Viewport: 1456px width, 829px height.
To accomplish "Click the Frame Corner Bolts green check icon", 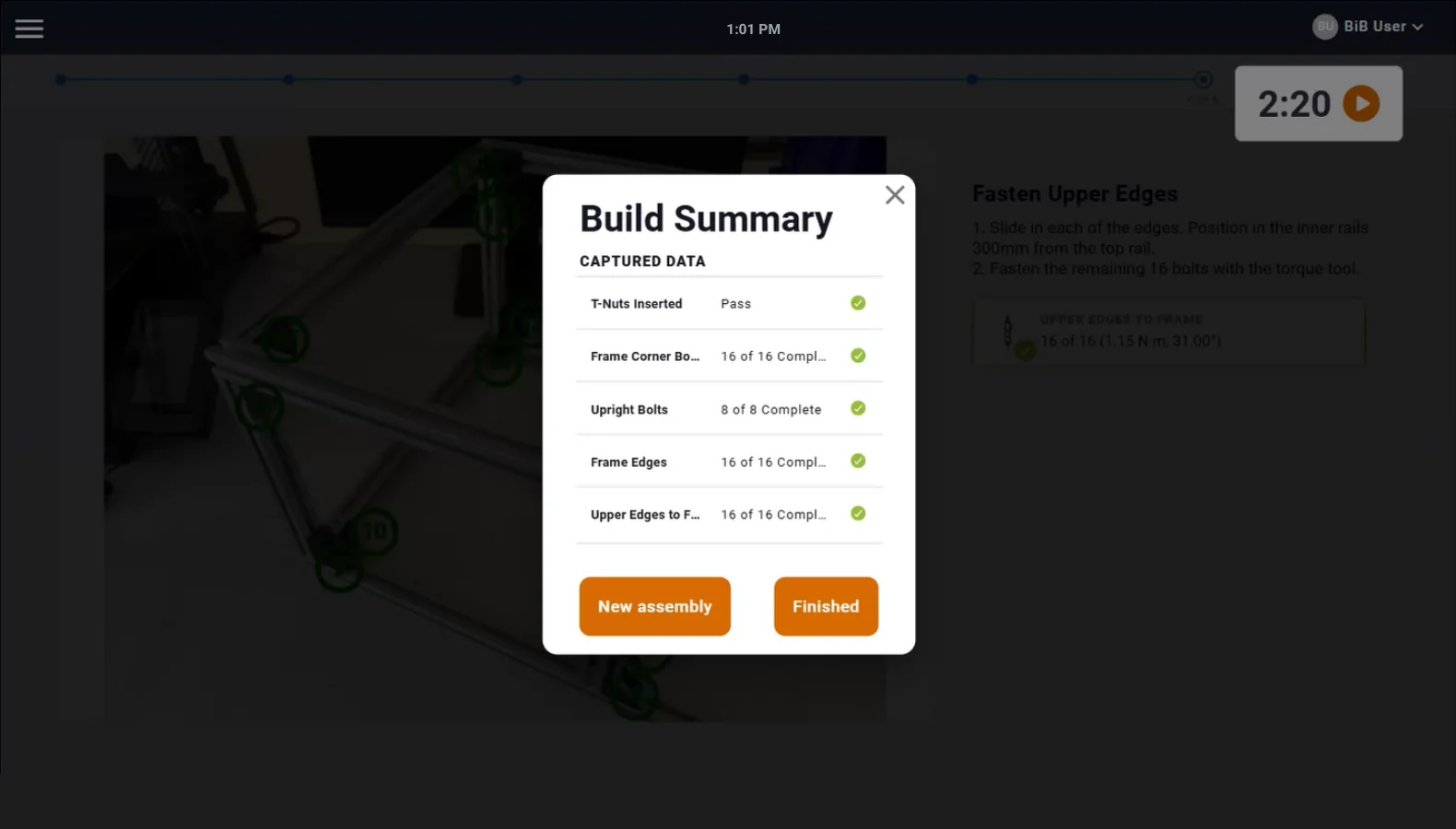I will [x=858, y=356].
